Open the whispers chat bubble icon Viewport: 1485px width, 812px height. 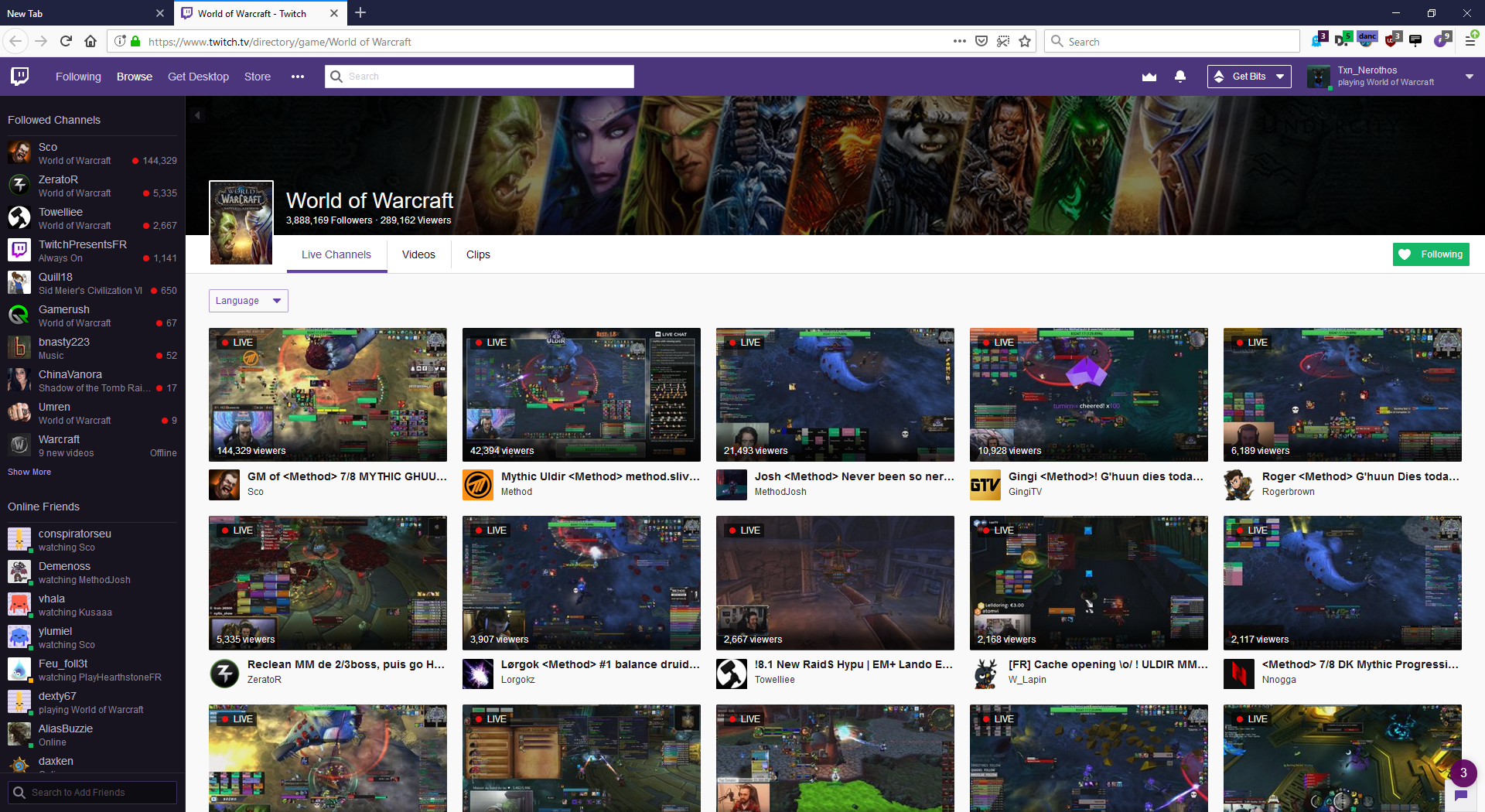(x=1461, y=795)
